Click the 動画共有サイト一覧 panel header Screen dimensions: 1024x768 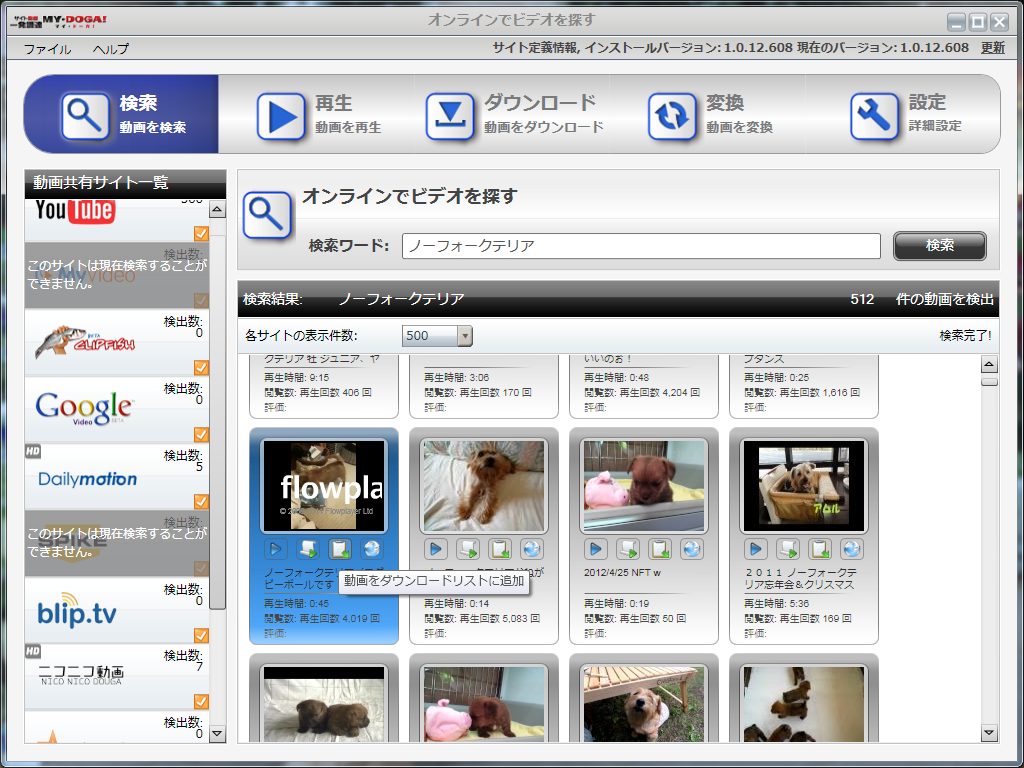125,183
